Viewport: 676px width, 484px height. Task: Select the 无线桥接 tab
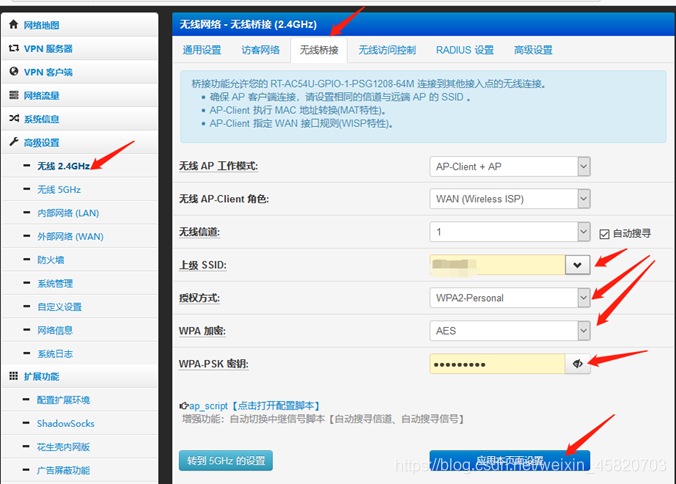(x=319, y=50)
